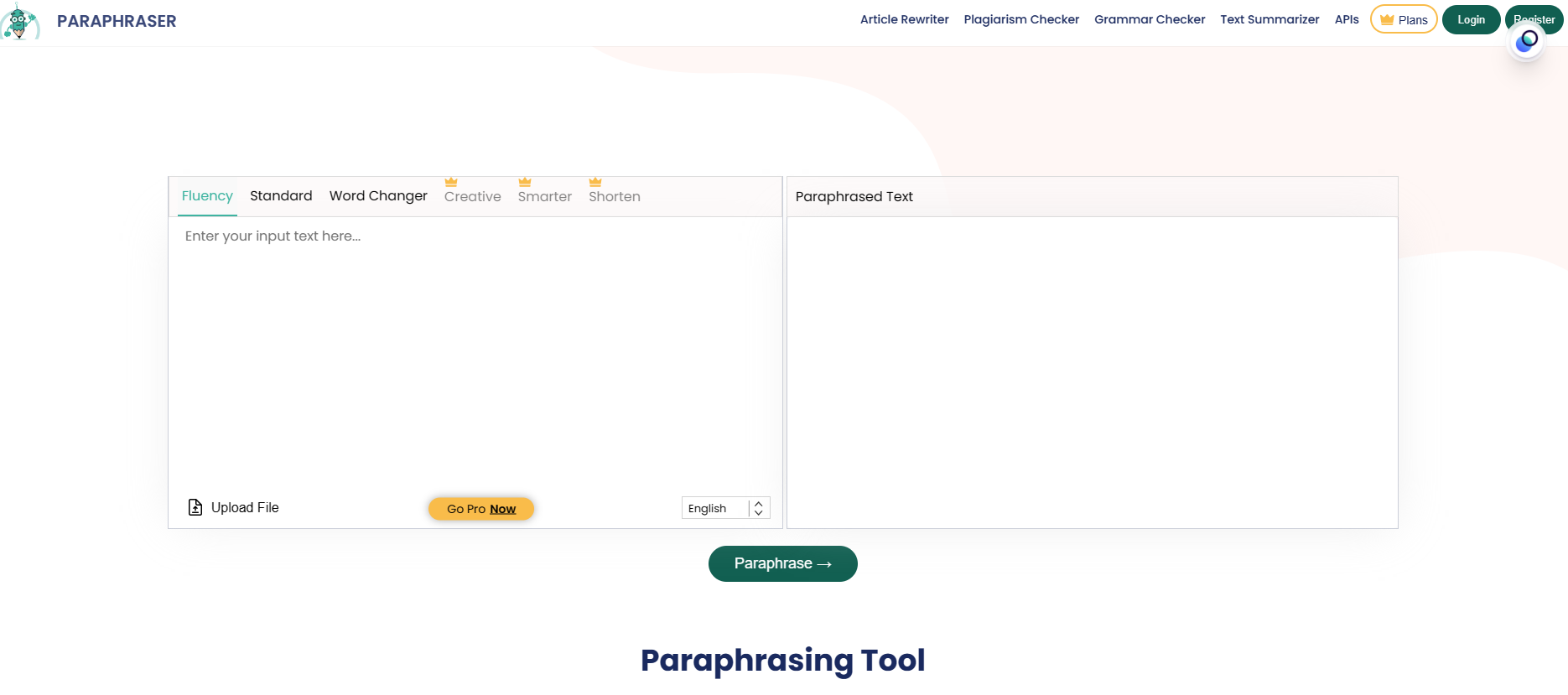Open the Text Summarizer tool
This screenshot has width=1568, height=695.
click(x=1269, y=19)
